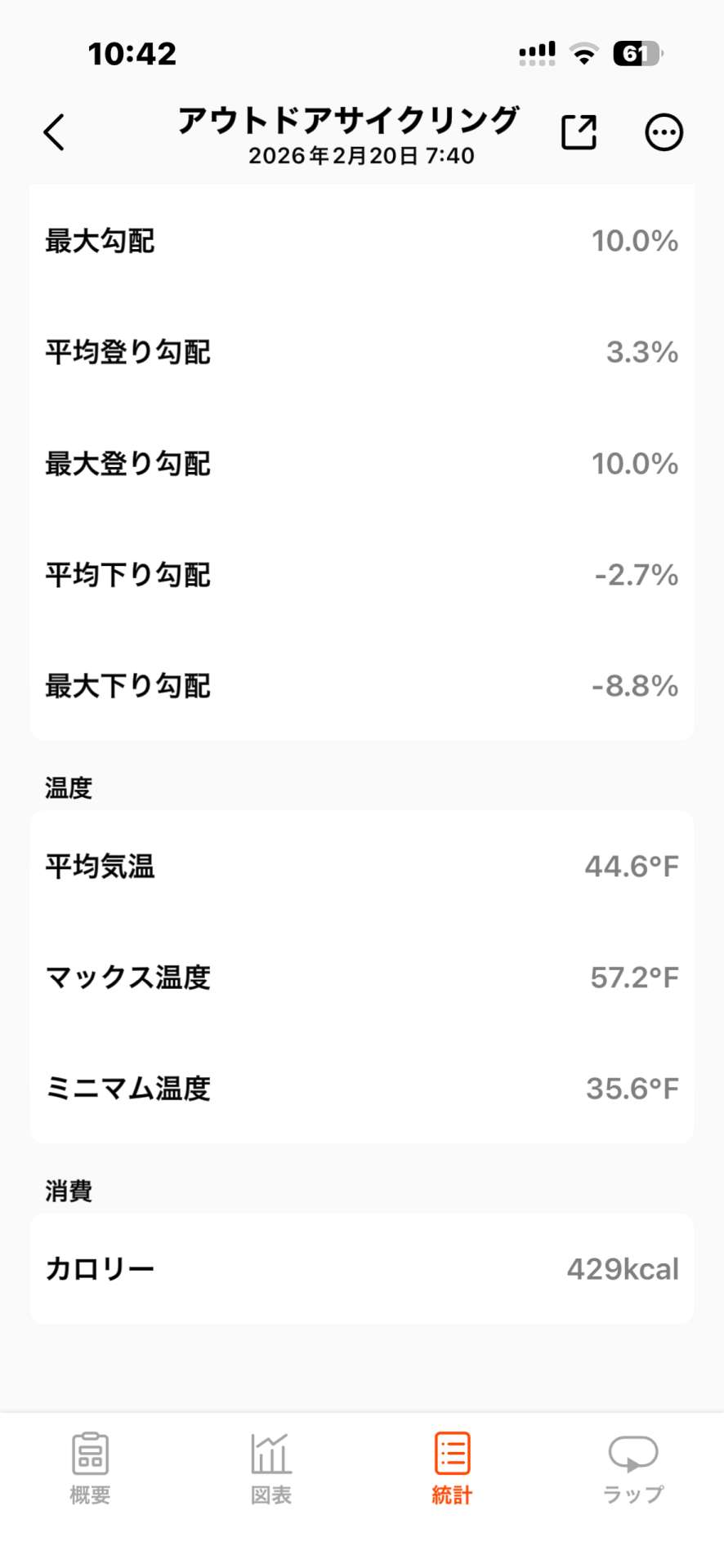
Task: Tap the 平均下り勾配 value -2.7%
Action: click(636, 575)
